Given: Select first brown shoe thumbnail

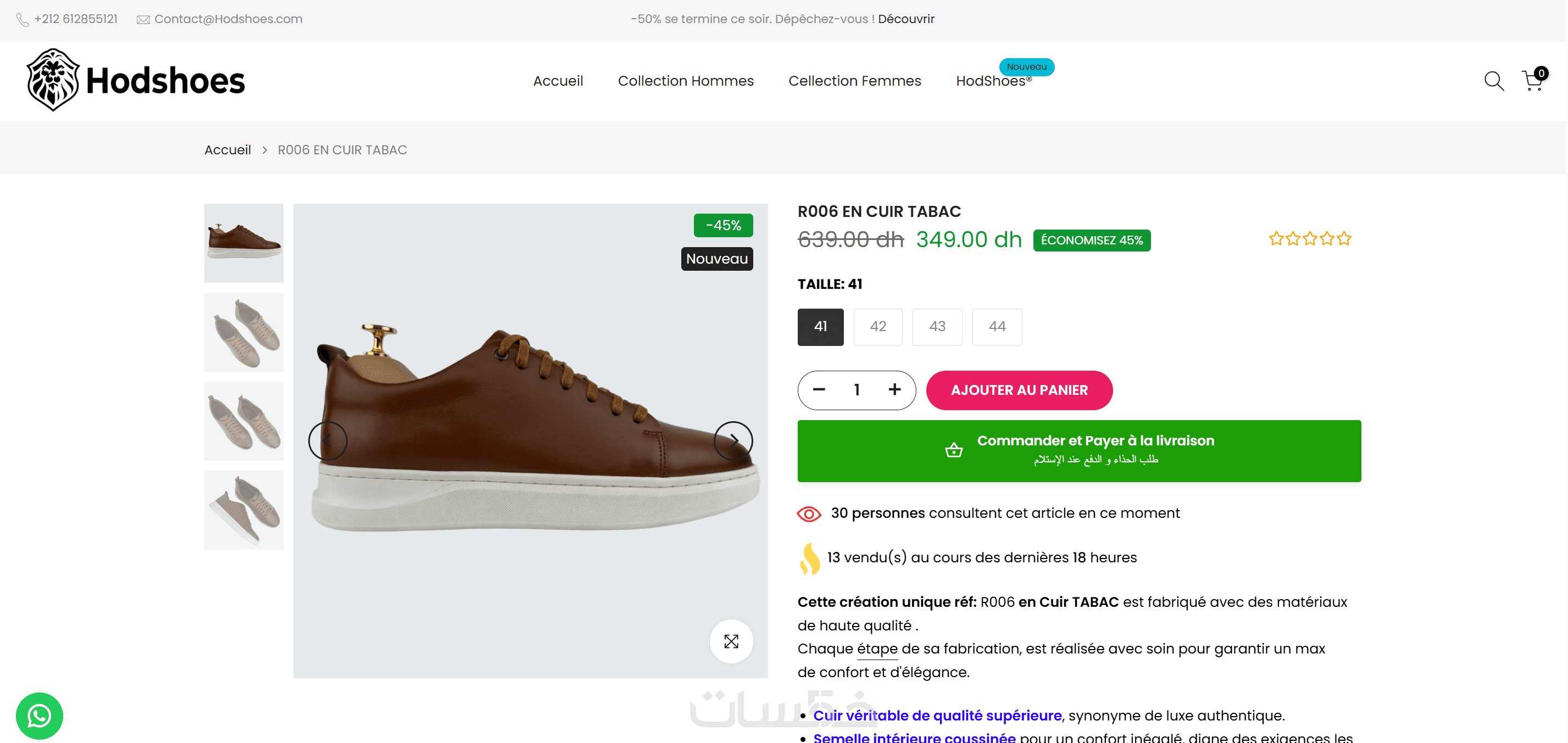Looking at the screenshot, I should [x=243, y=243].
